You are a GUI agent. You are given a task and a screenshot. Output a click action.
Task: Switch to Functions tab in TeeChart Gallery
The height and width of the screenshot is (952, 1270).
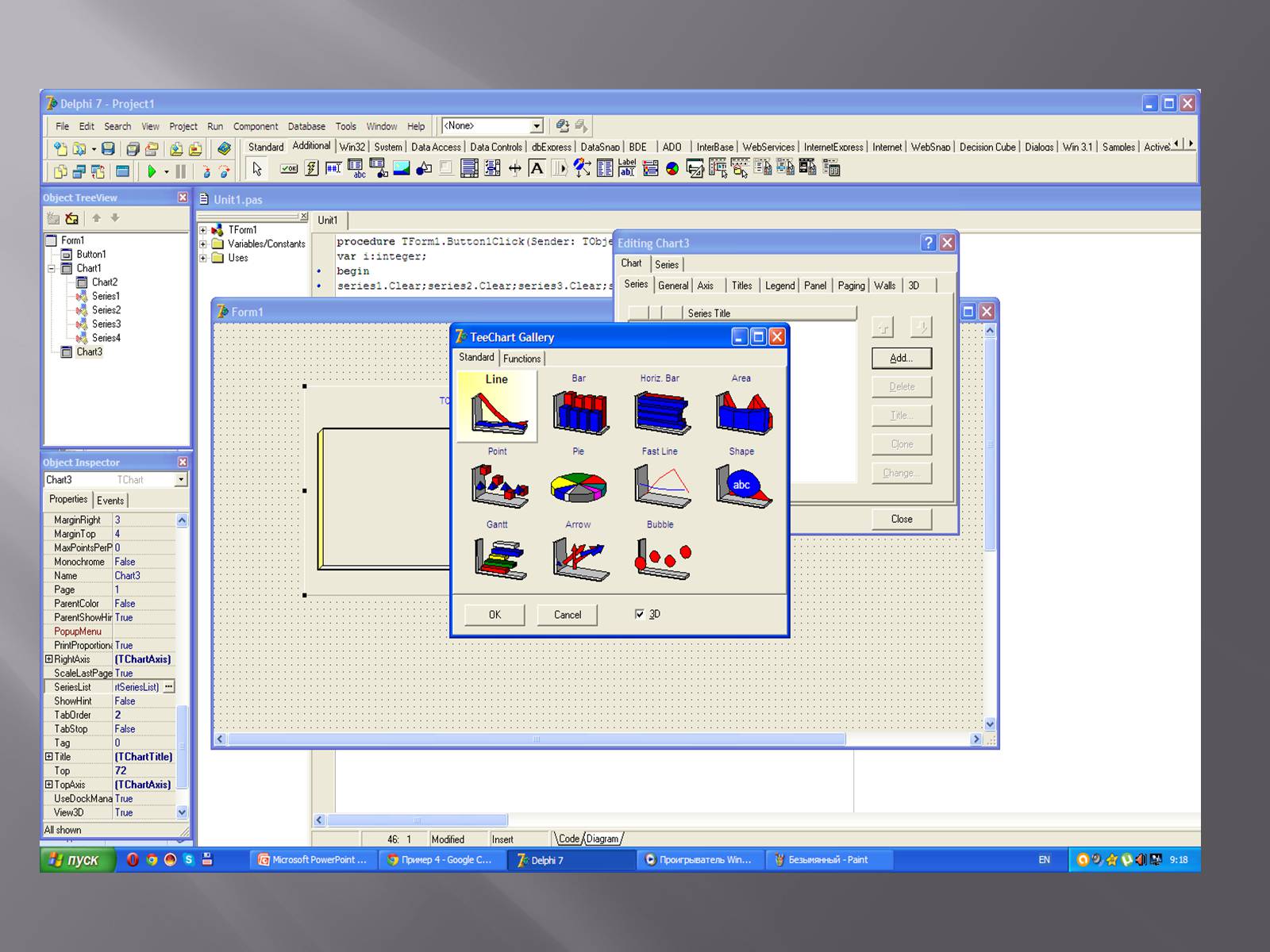point(521,359)
